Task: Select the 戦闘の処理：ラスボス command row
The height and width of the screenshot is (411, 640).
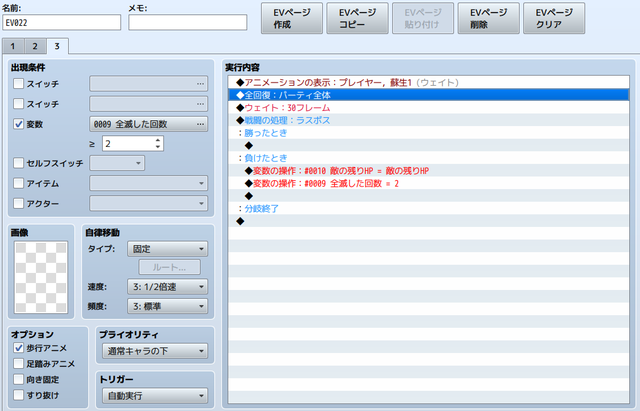Action: click(429, 120)
